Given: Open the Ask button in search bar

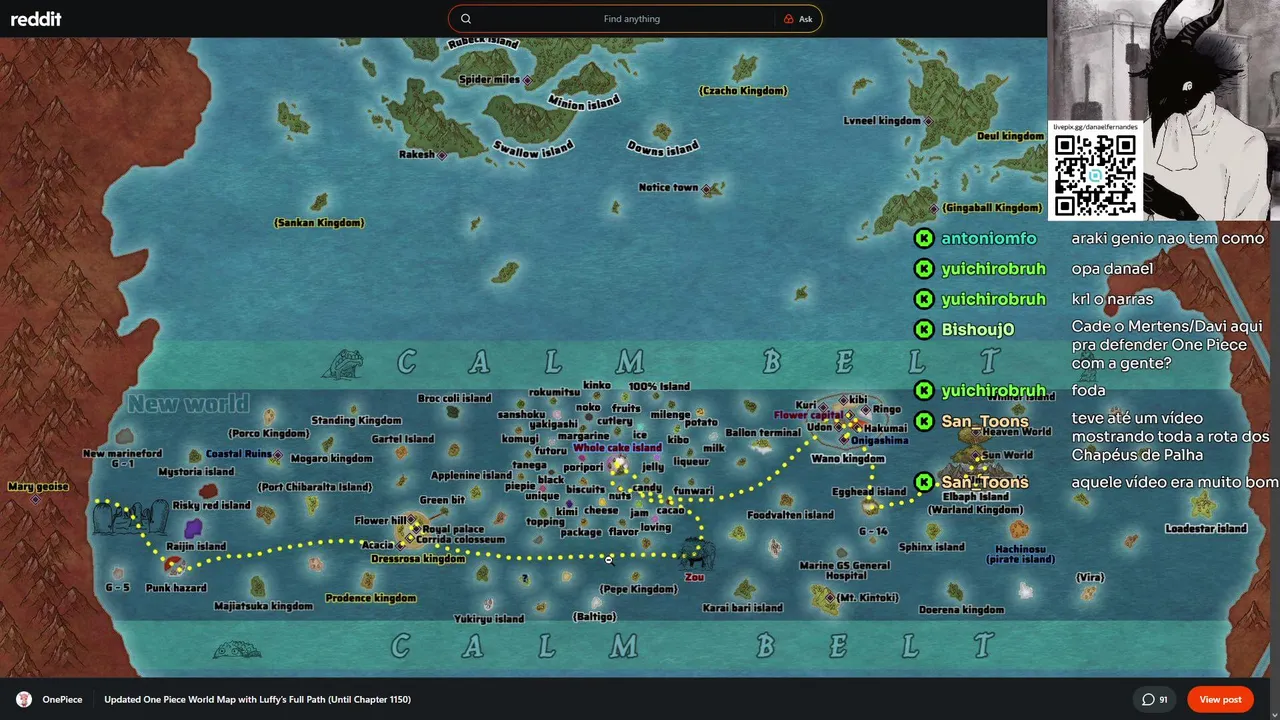Looking at the screenshot, I should pyautogui.click(x=798, y=19).
